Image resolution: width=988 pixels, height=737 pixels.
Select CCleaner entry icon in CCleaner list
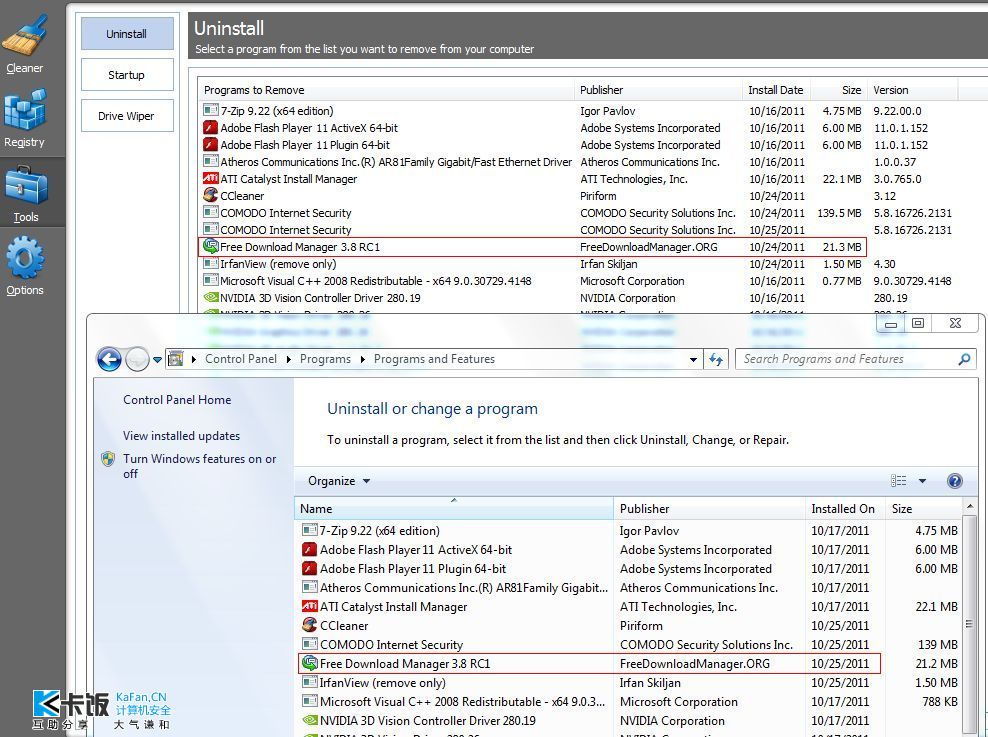coord(210,195)
